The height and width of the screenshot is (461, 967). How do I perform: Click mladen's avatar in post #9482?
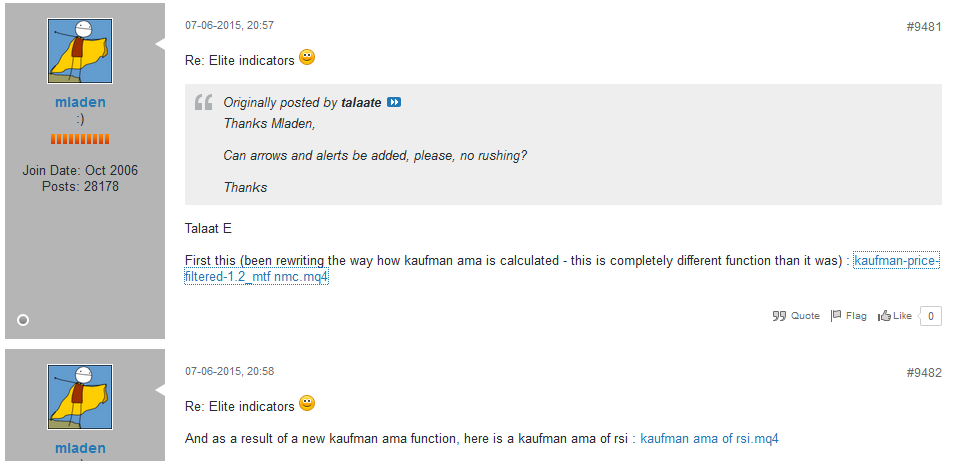(80, 397)
